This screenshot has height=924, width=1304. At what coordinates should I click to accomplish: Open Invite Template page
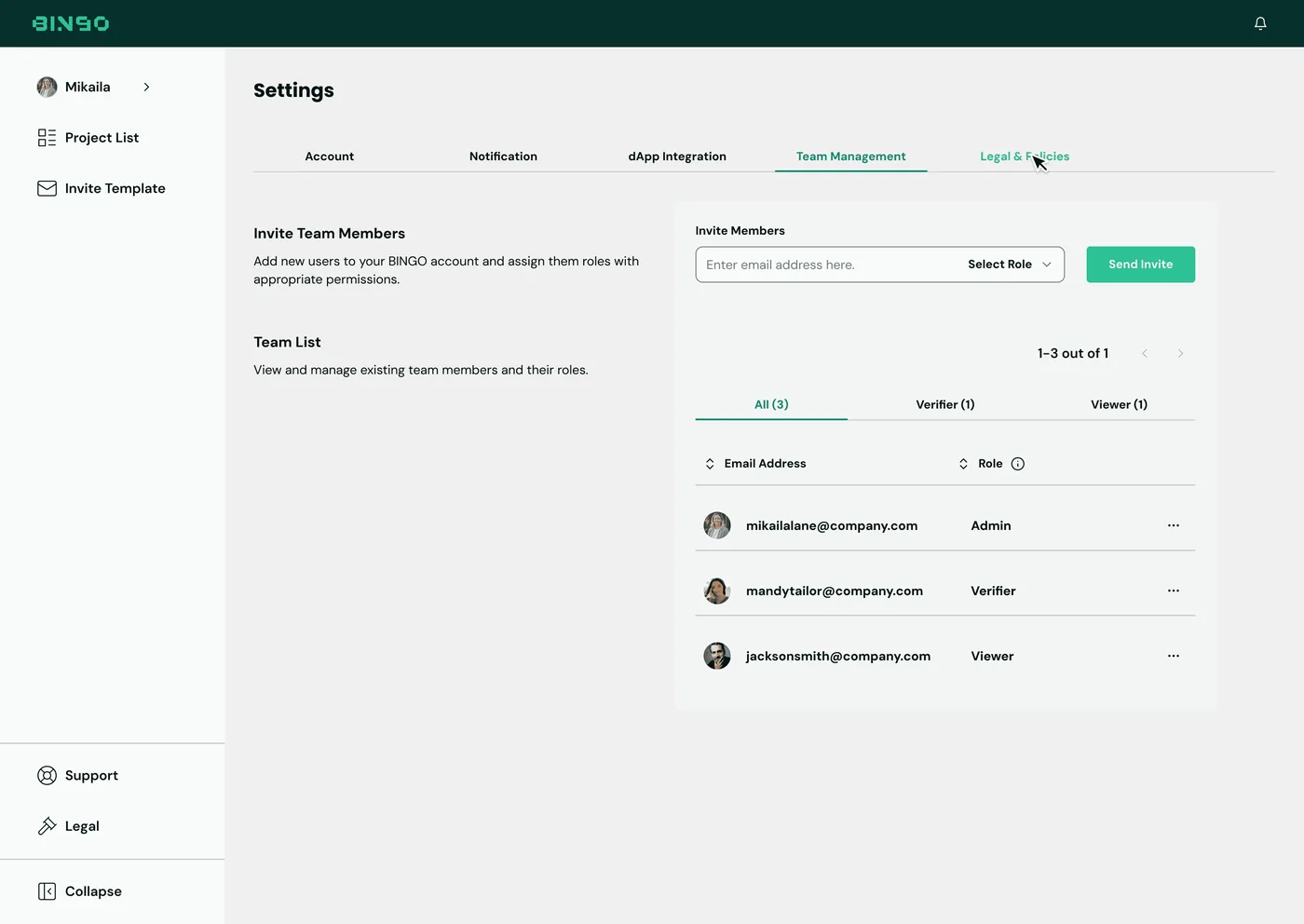pos(115,188)
